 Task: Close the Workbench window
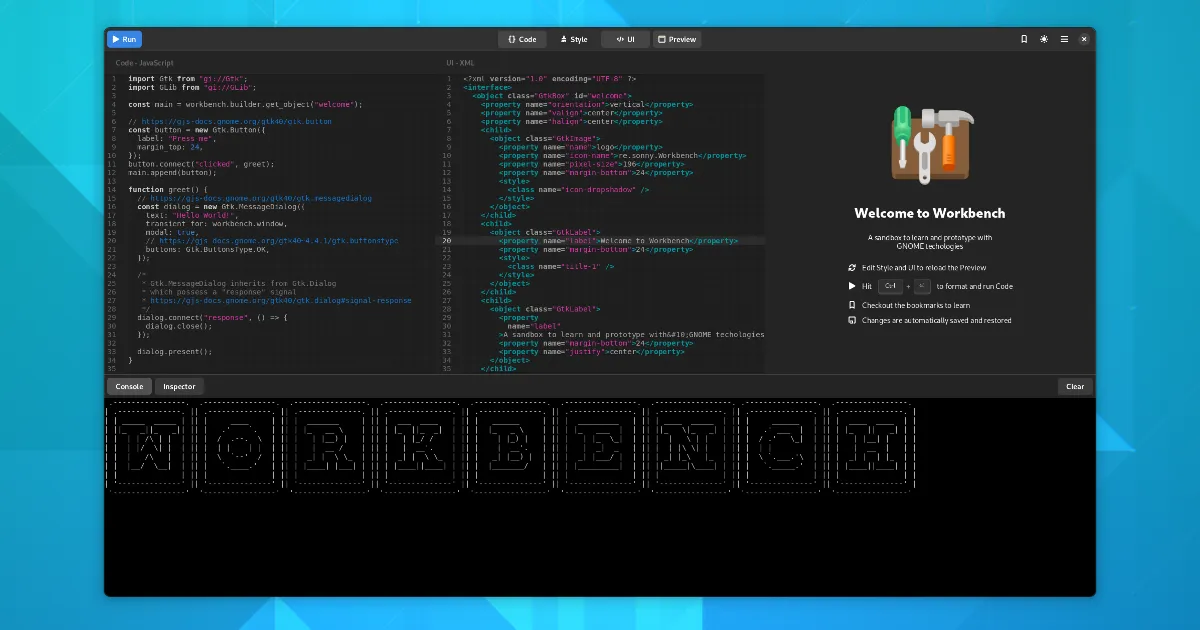click(1084, 40)
